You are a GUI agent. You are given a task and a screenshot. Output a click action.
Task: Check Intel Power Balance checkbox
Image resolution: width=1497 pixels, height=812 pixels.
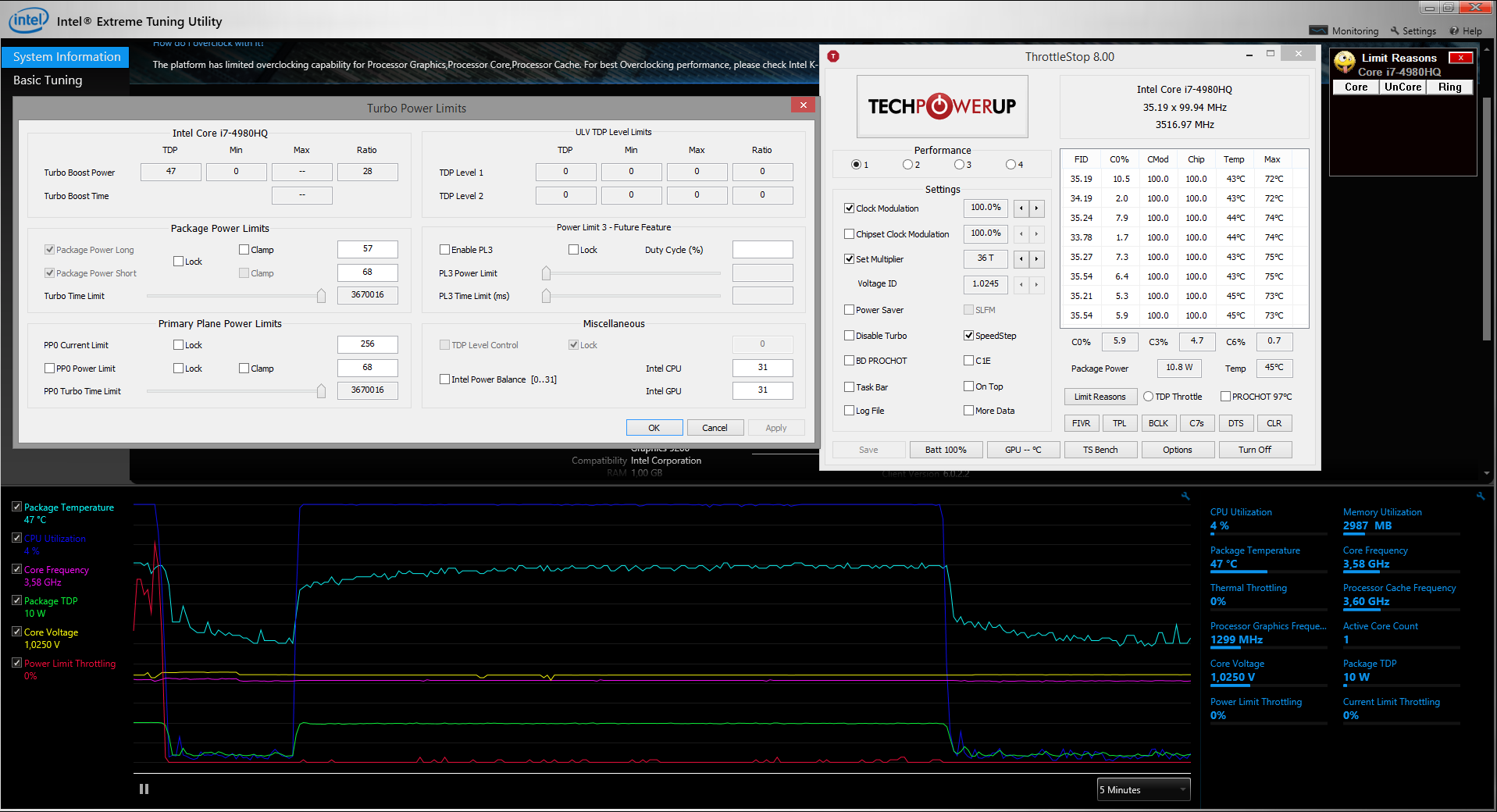444,379
